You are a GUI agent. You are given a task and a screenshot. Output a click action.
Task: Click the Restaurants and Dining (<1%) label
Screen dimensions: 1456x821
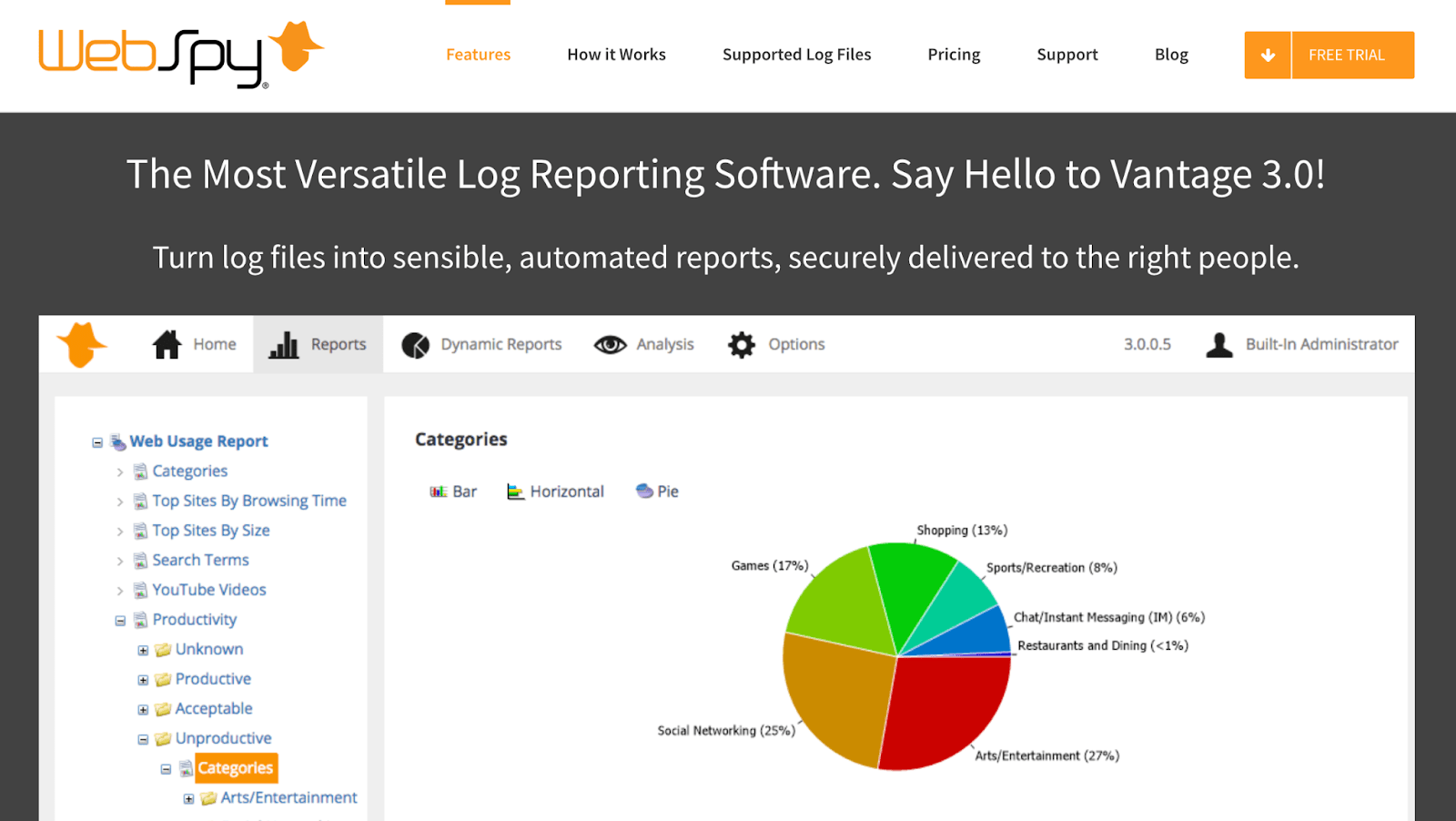coord(1103,645)
